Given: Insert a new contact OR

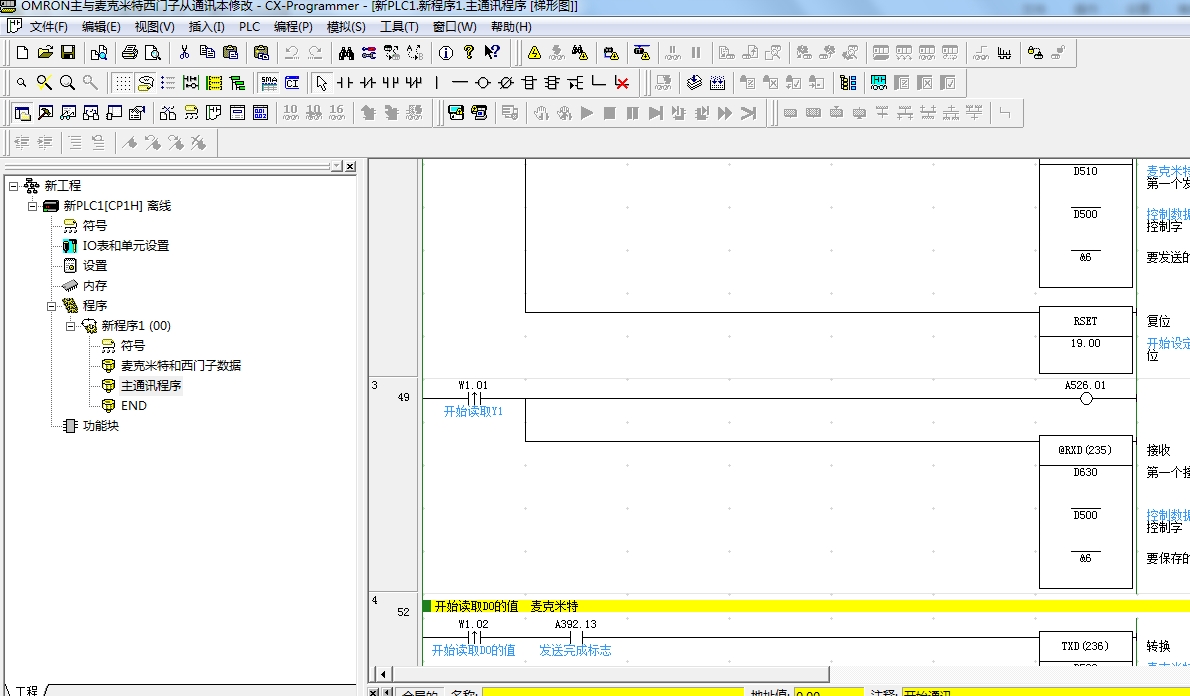Looking at the screenshot, I should 391,83.
